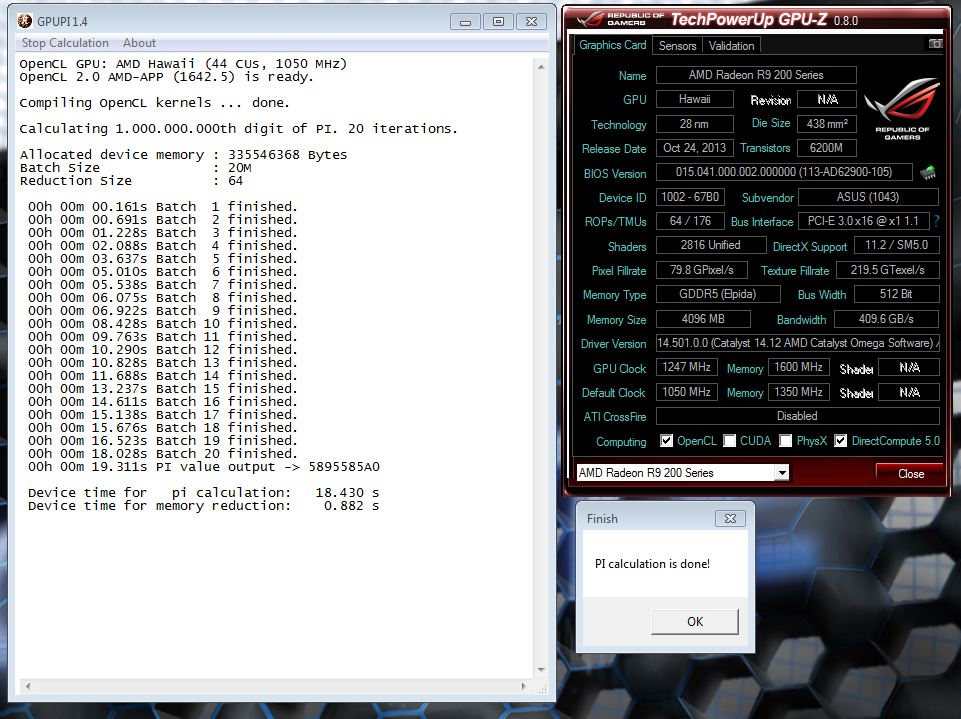Click the Republic of Gamers logo in GPU-Z

[x=902, y=108]
